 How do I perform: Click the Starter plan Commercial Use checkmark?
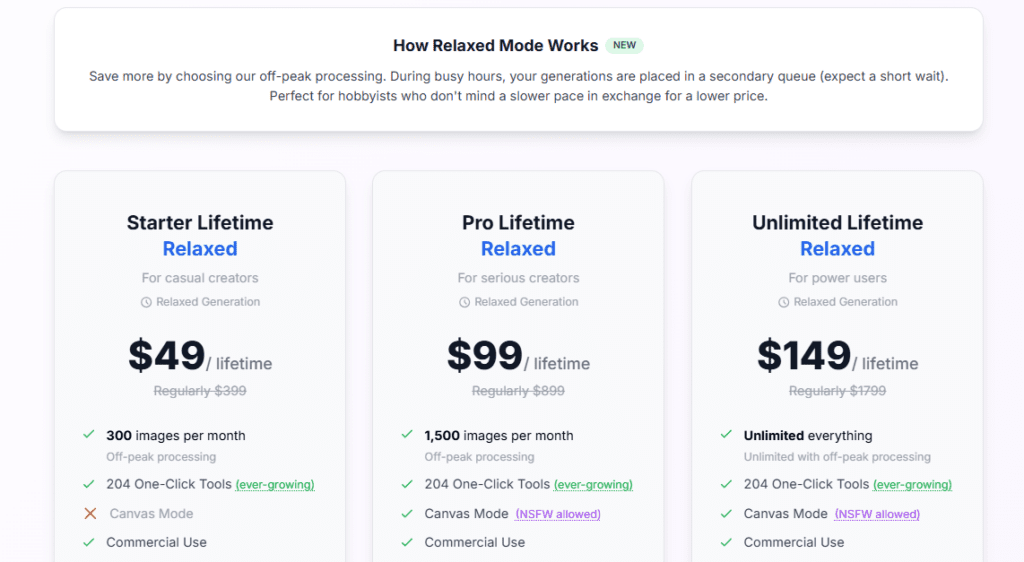click(x=89, y=542)
